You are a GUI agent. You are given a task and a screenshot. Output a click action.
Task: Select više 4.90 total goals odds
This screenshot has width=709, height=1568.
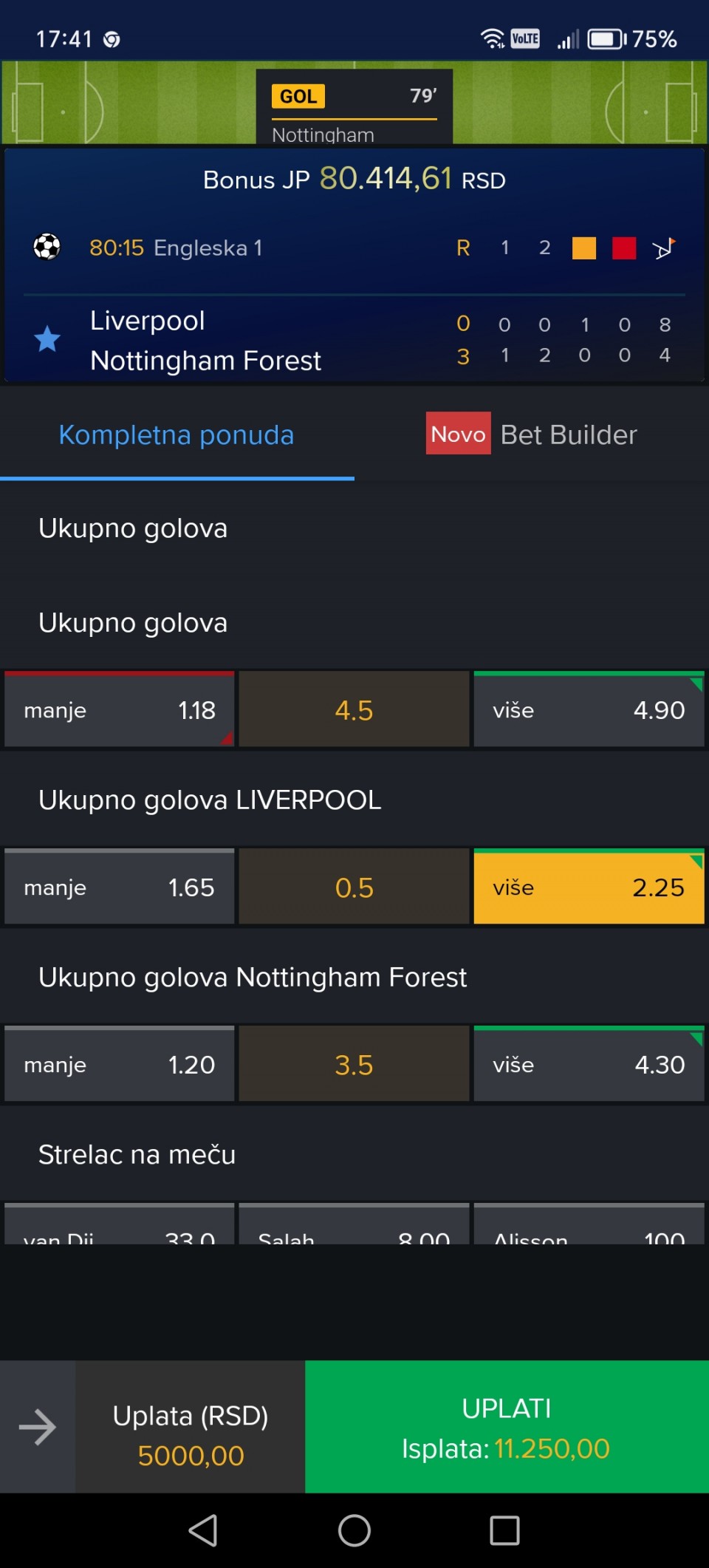click(589, 710)
